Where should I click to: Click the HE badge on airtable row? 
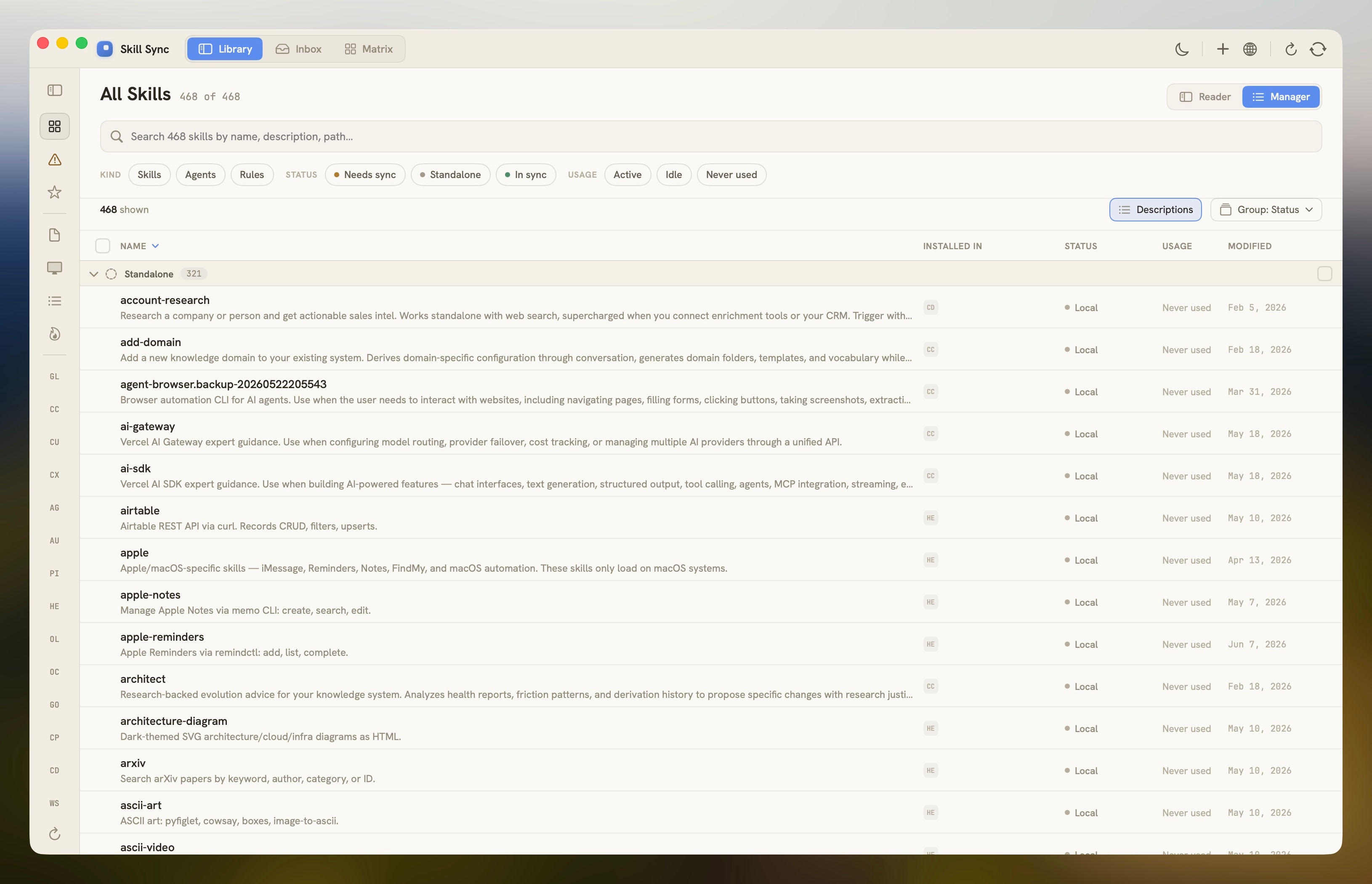click(x=930, y=518)
